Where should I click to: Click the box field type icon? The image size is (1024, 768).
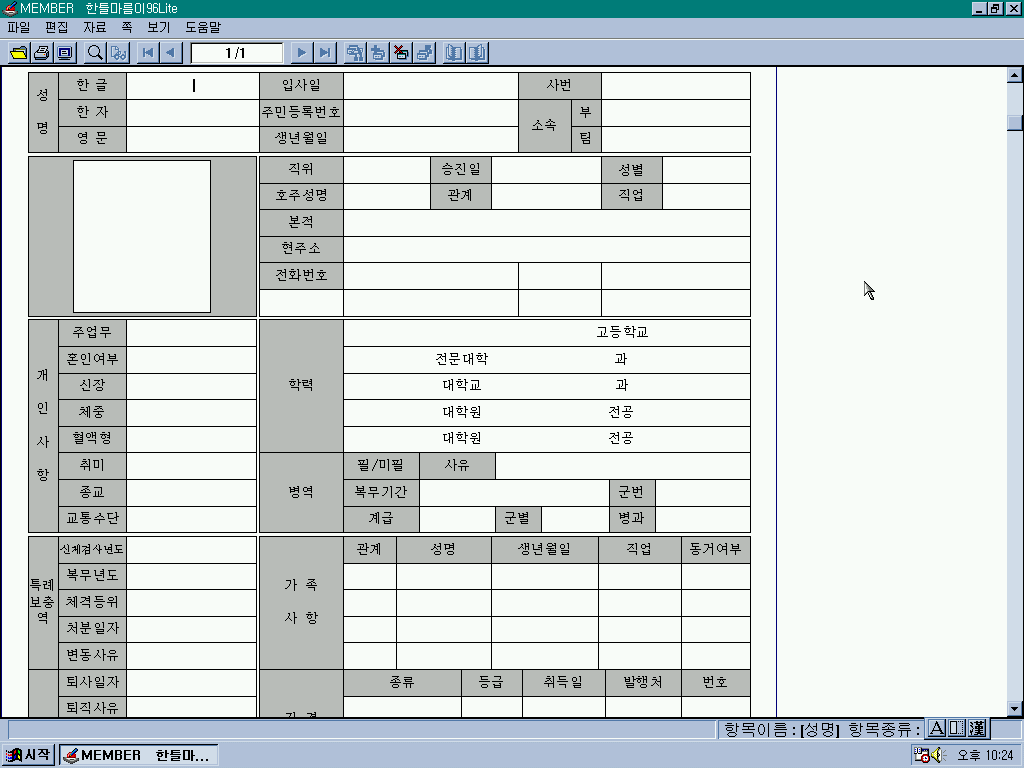[957, 728]
